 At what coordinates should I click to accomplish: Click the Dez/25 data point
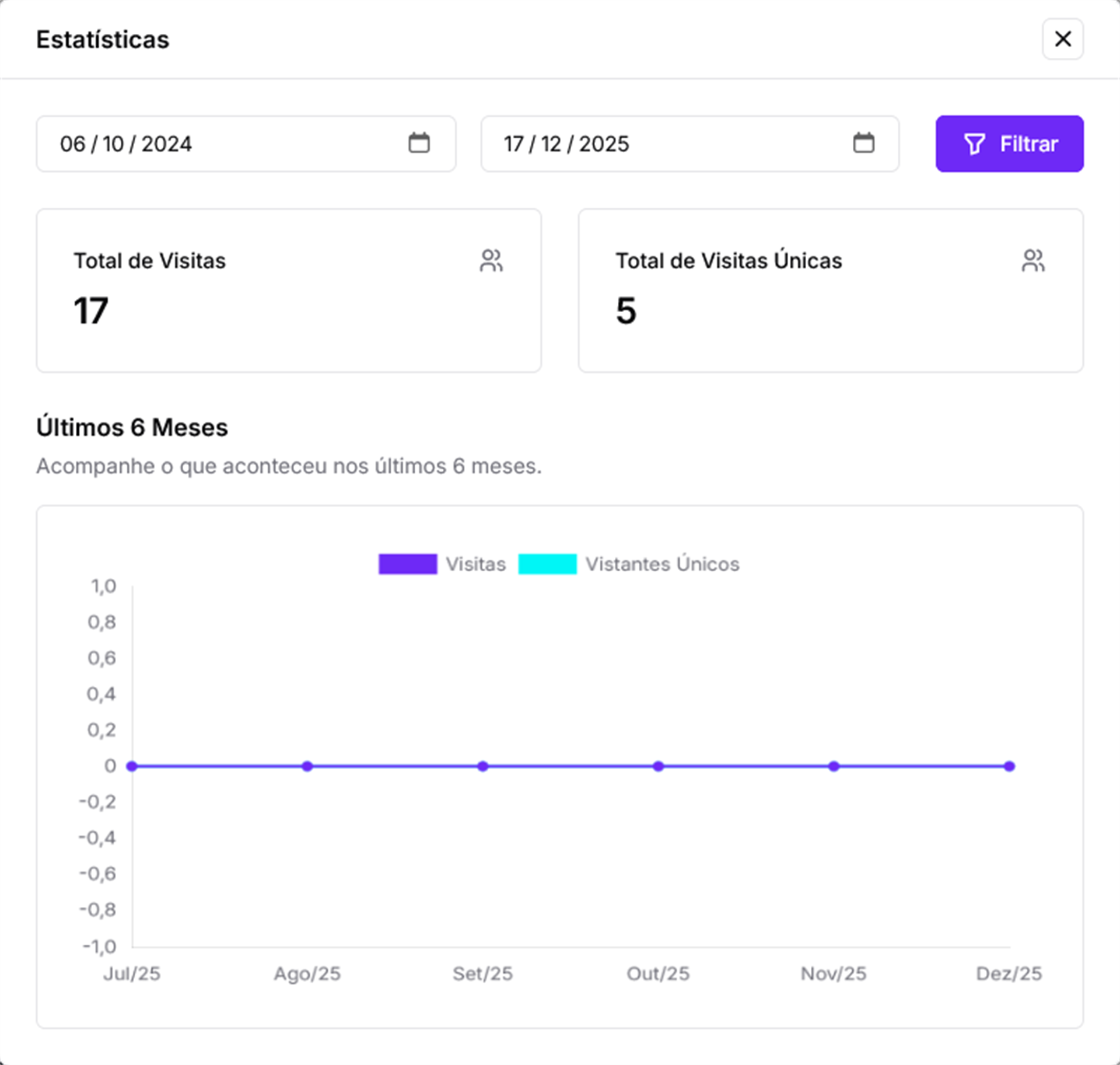1009,766
